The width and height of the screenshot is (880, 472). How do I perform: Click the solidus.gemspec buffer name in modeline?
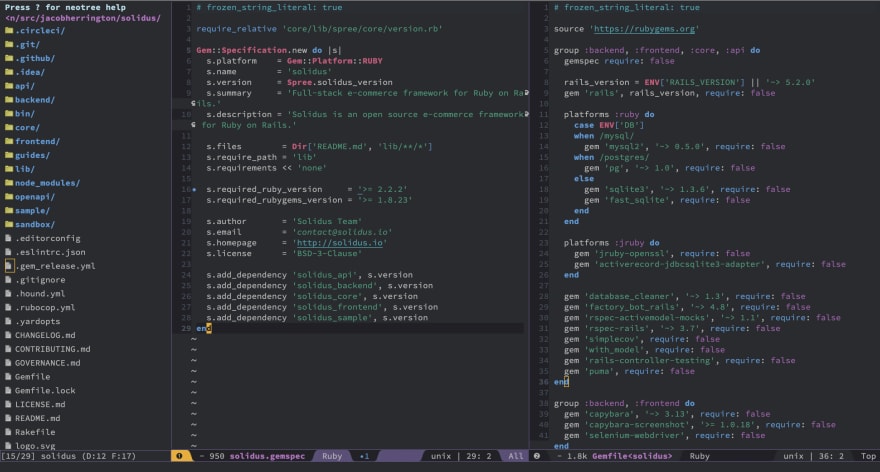click(x=267, y=456)
